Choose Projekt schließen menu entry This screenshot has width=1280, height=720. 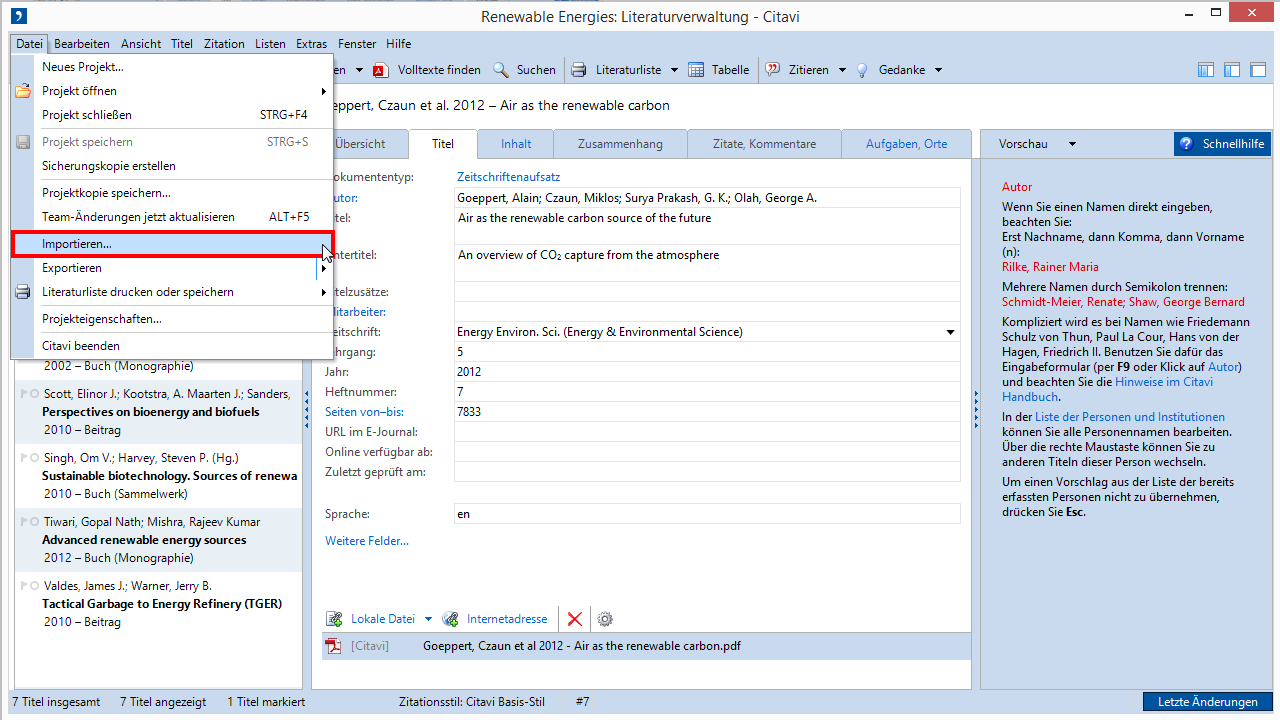172,115
